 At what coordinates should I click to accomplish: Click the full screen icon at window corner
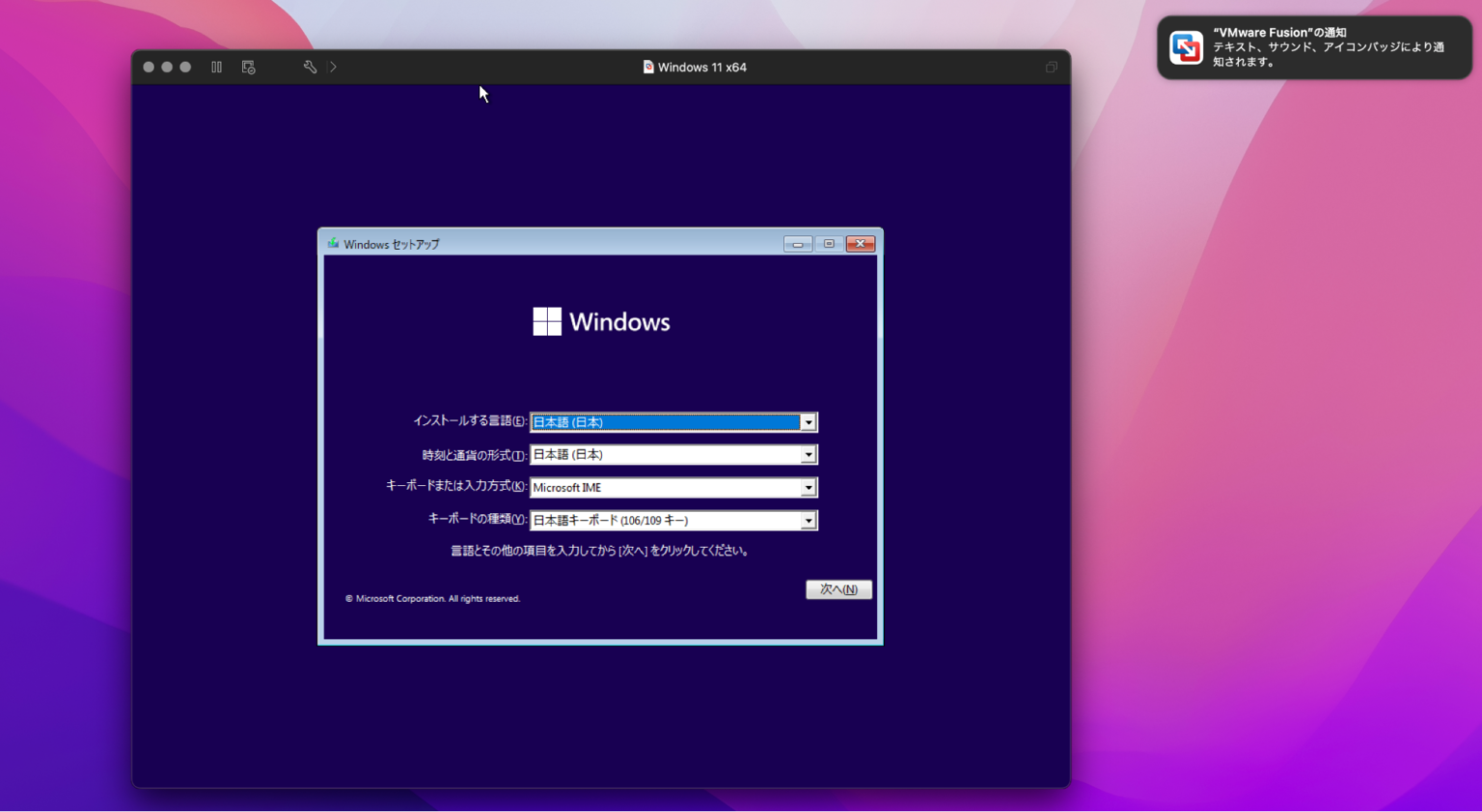click(x=1050, y=67)
